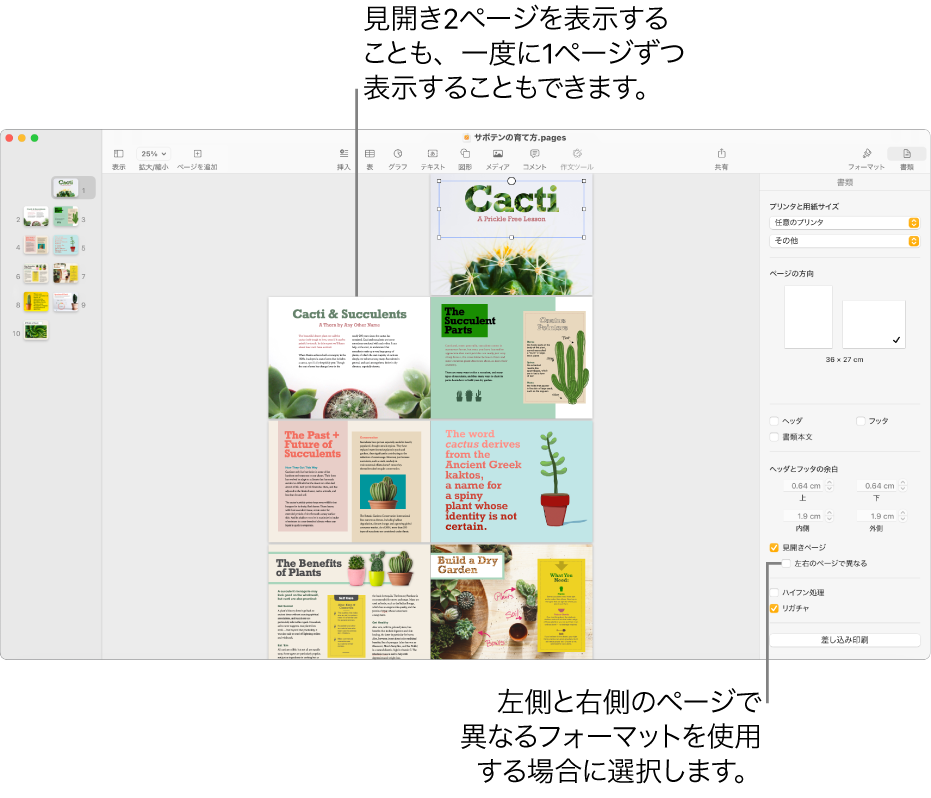This screenshot has height=798, width=931.
Task: Click The Benefits of Plants heading
Action: (x=308, y=568)
